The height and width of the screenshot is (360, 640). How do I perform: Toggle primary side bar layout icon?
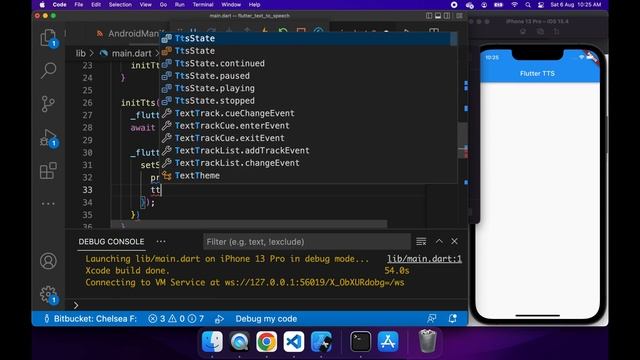[429, 16]
